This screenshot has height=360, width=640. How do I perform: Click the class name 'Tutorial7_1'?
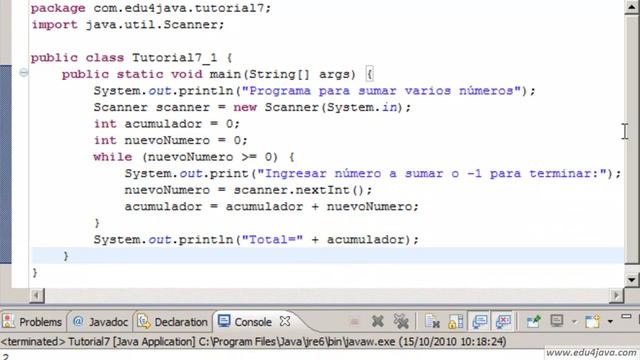(x=174, y=58)
